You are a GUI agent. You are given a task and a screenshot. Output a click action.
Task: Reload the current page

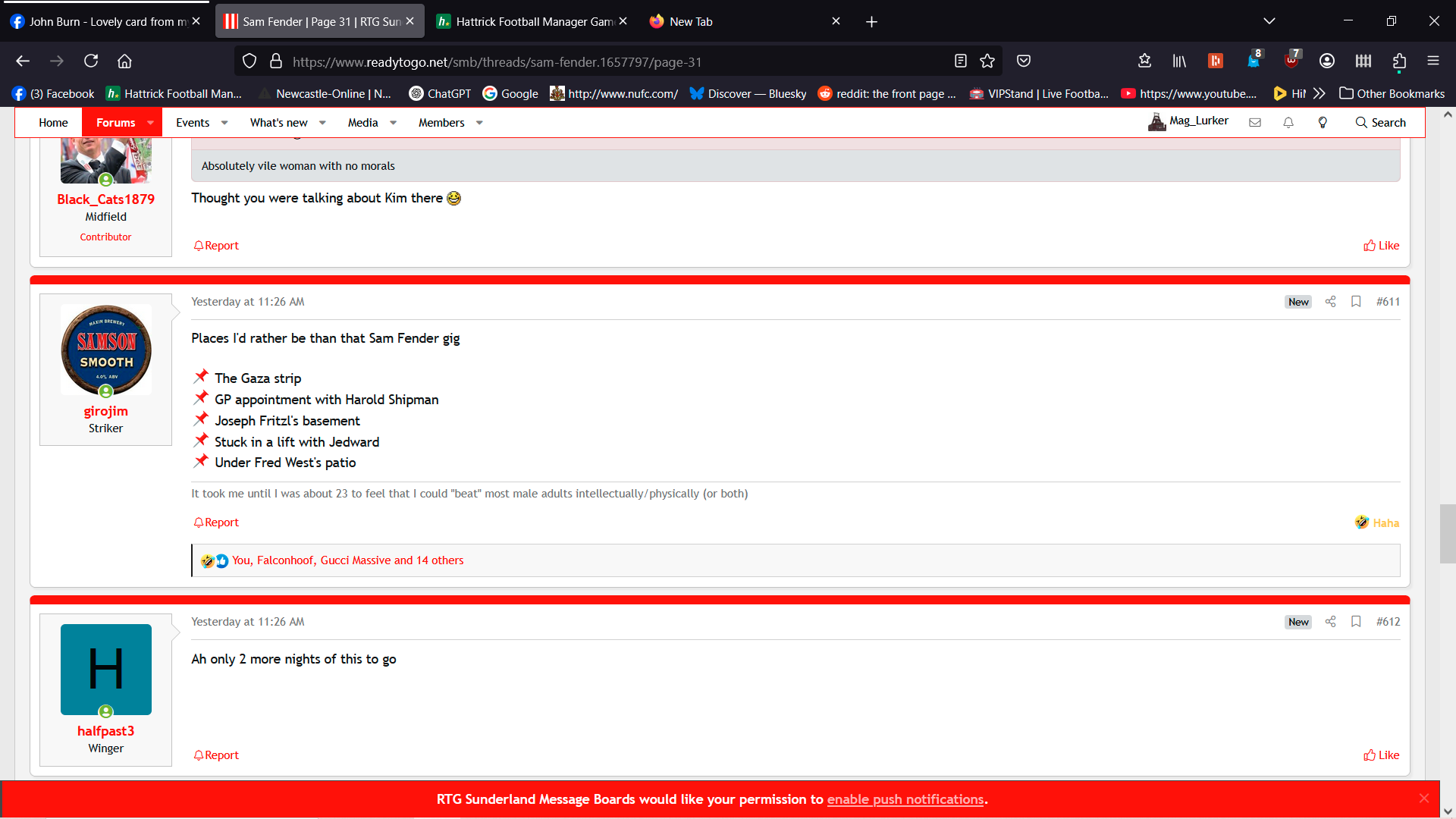[91, 61]
